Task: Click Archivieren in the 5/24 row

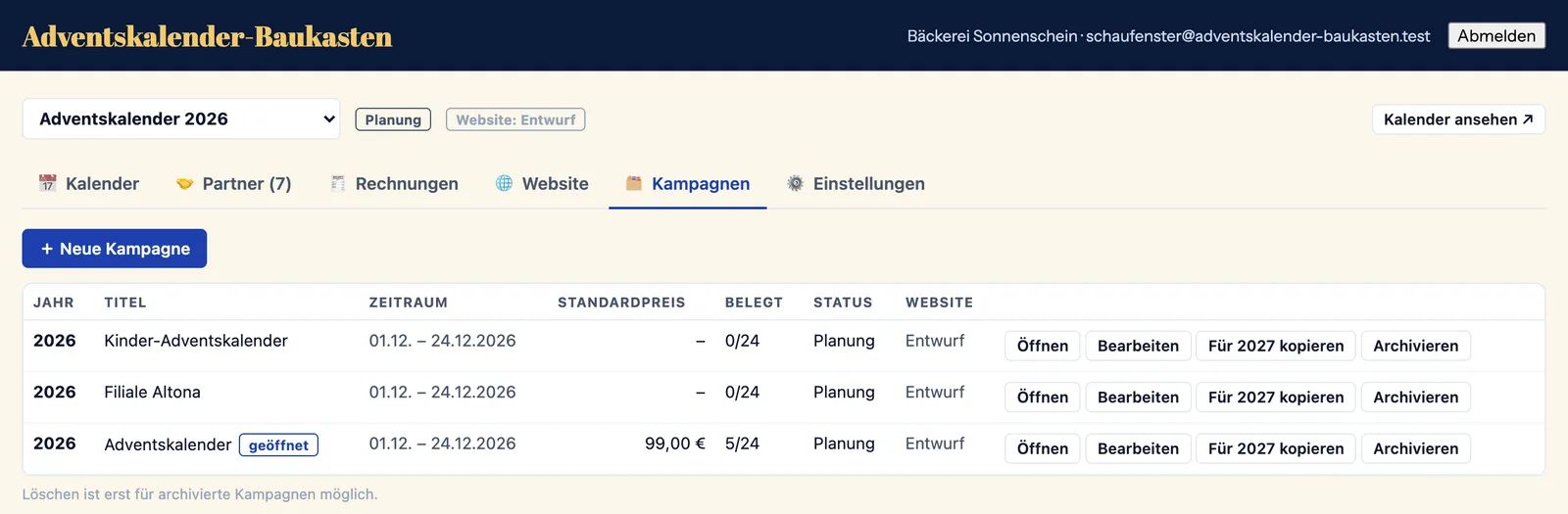Action: (1416, 448)
